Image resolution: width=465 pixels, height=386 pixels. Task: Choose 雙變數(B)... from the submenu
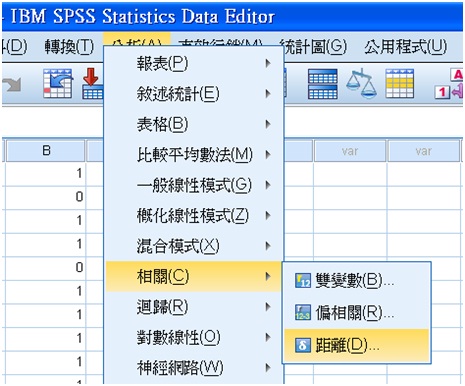[357, 280]
